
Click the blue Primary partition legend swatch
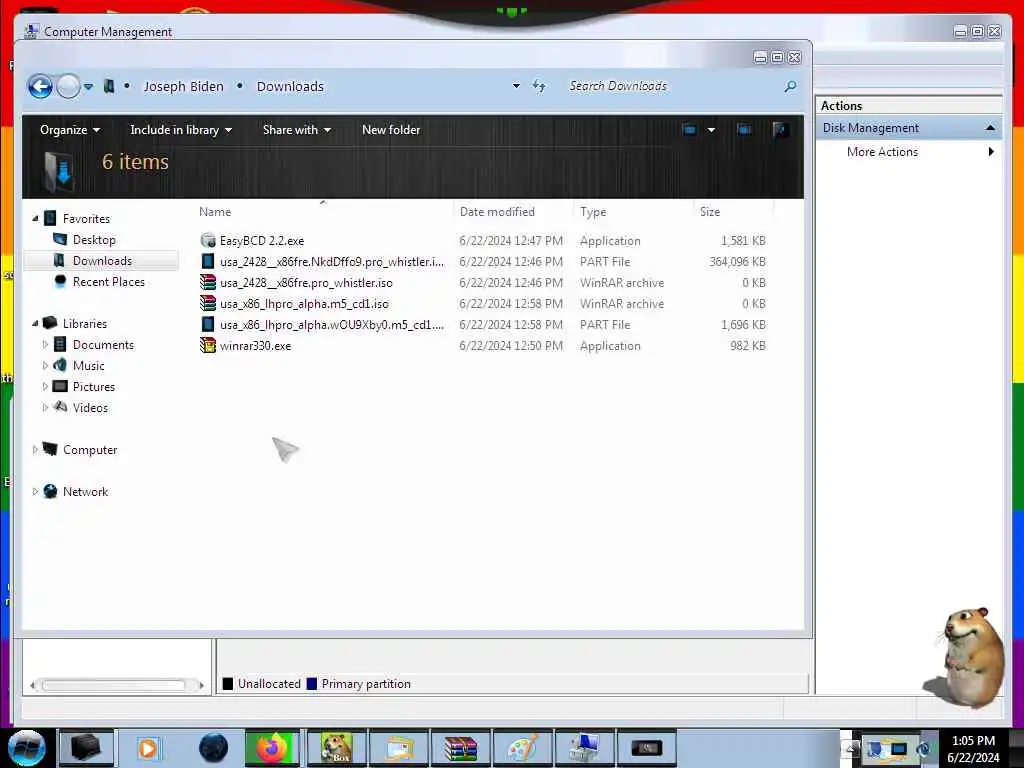click(312, 684)
